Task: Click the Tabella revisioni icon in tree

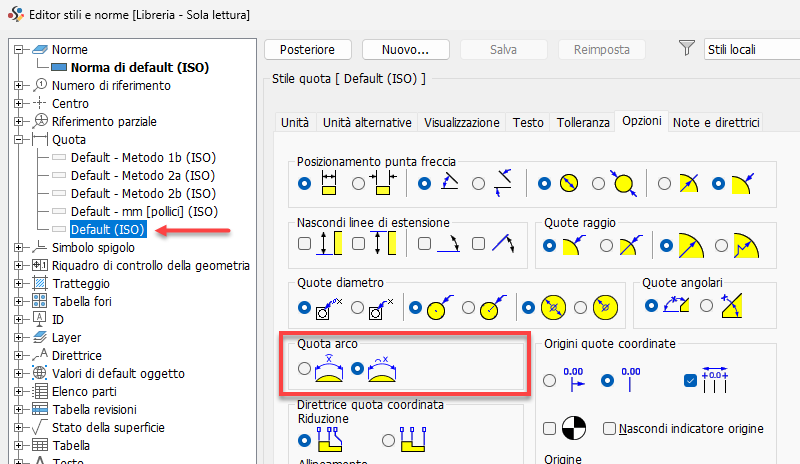Action: click(40, 409)
